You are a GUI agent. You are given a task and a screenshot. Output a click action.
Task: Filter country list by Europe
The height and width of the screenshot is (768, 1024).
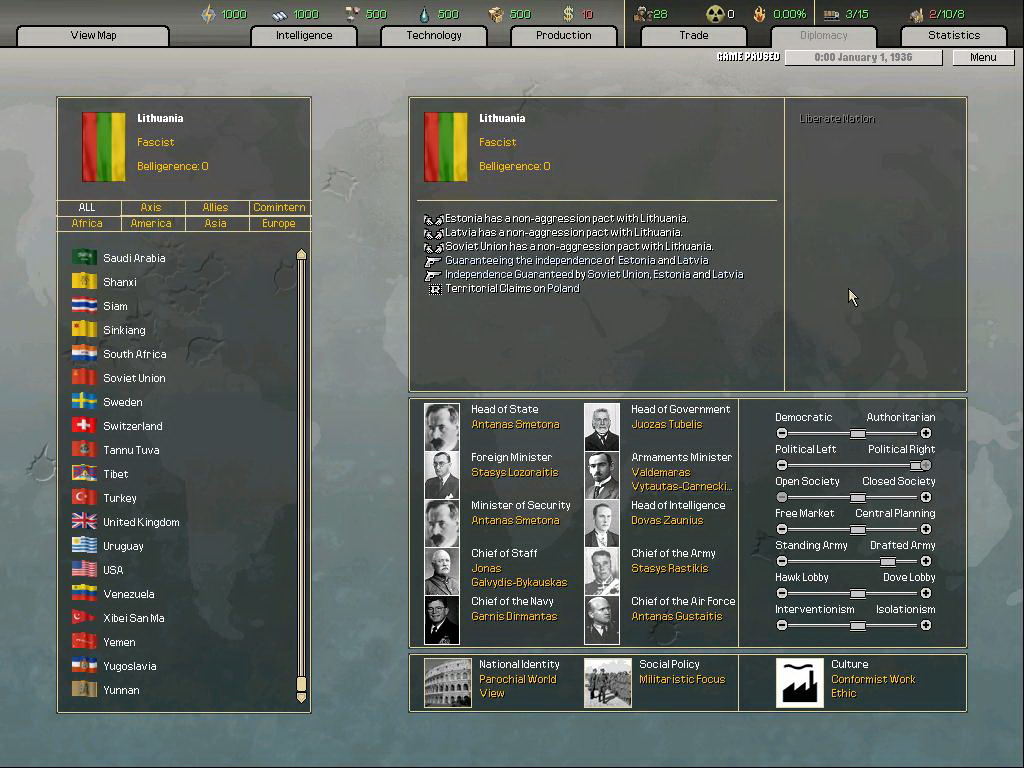[x=279, y=224]
